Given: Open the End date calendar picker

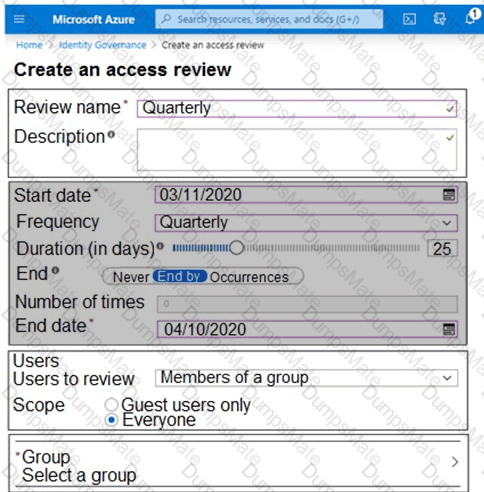Looking at the screenshot, I should pyautogui.click(x=449, y=329).
